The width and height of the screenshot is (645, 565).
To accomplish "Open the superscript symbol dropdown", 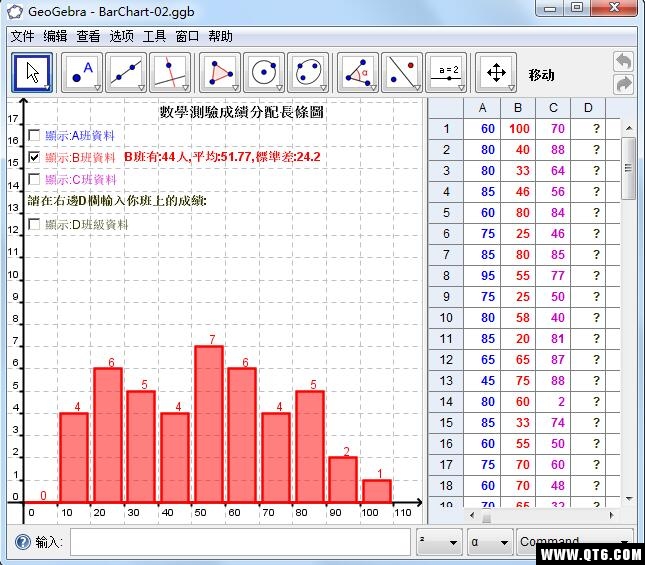I will coord(439,542).
